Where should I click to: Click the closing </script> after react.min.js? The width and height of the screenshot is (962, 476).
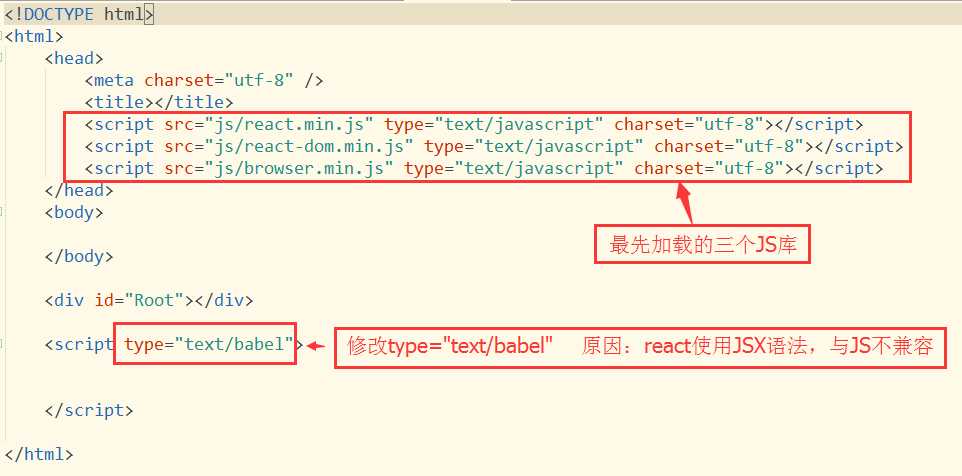[x=819, y=125]
